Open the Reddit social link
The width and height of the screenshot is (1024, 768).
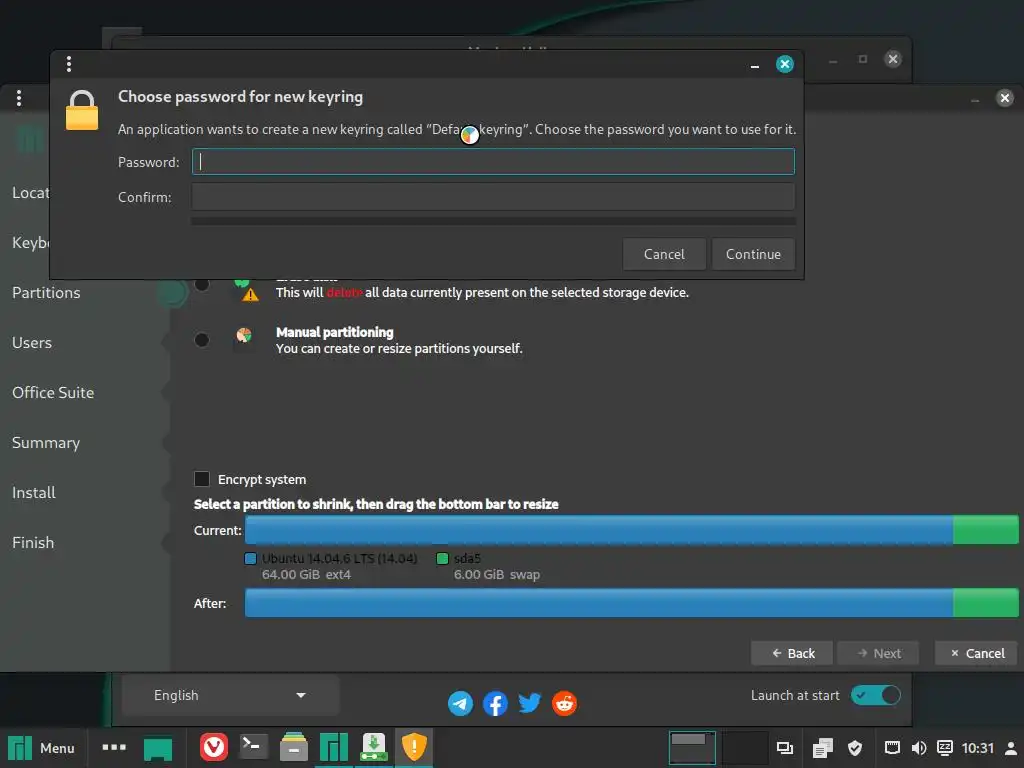(564, 703)
